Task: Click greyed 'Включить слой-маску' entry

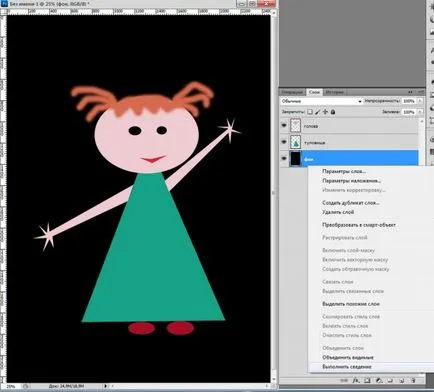Action: point(348,250)
